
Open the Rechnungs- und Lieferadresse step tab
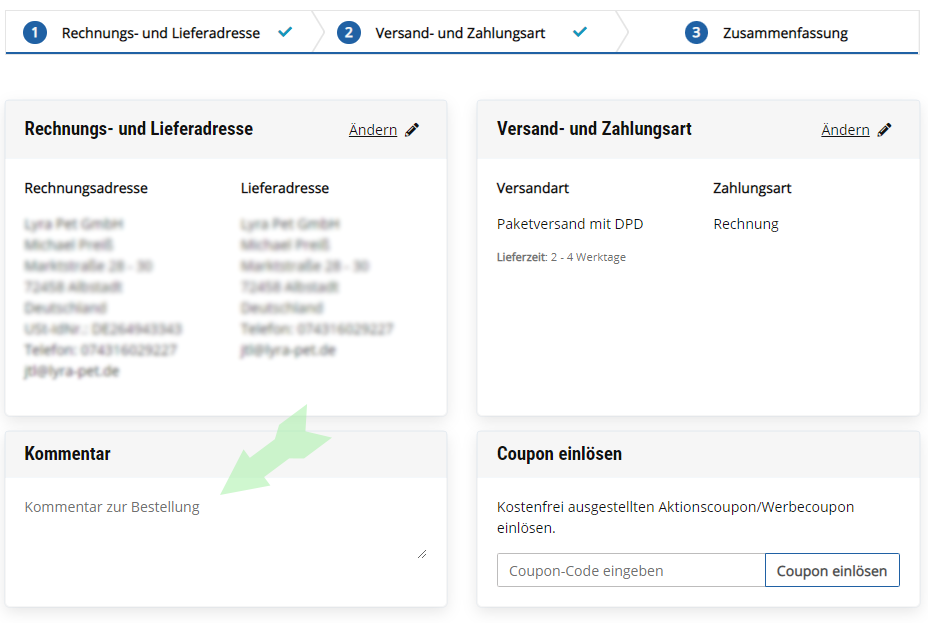coord(160,33)
